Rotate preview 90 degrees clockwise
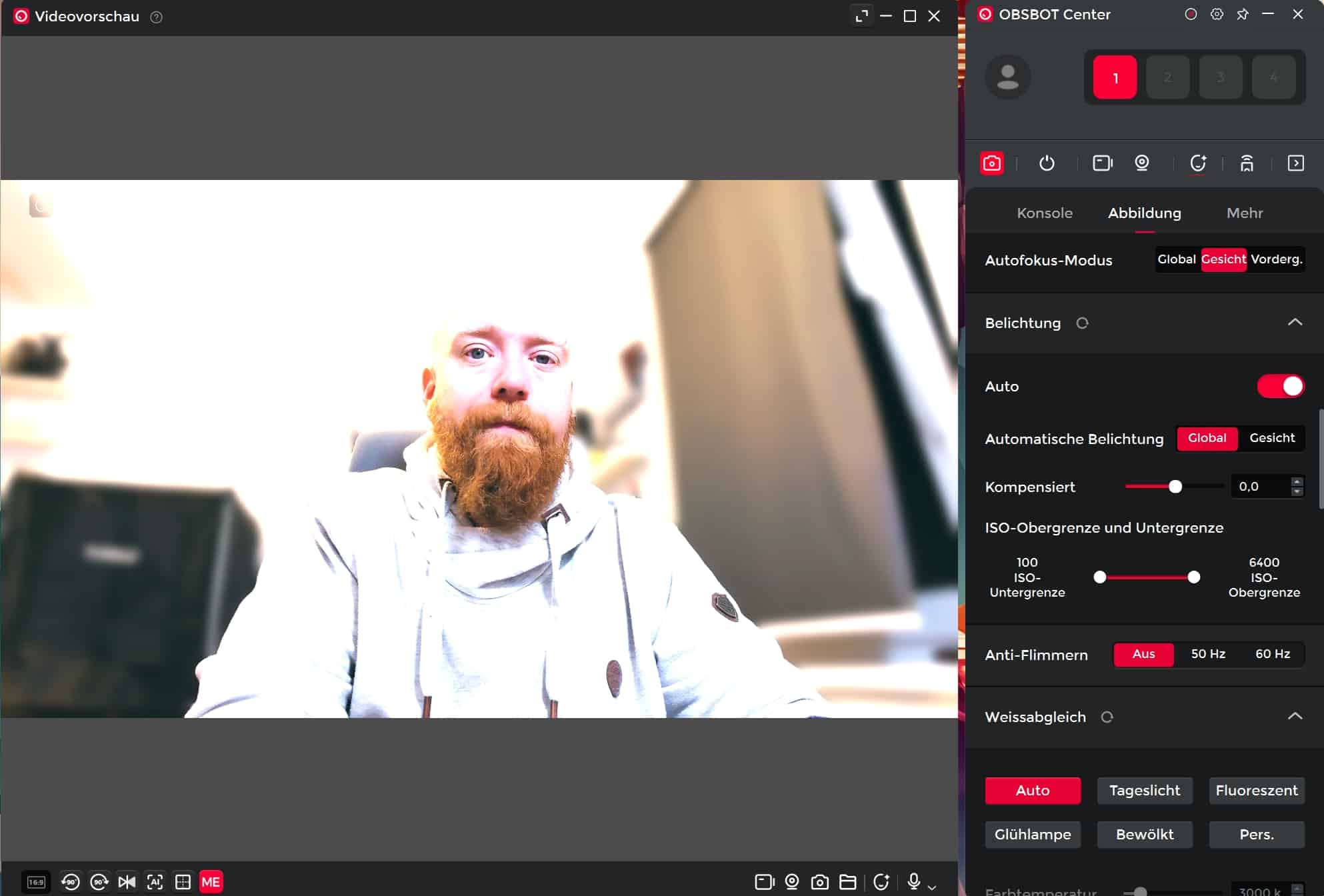 point(99,882)
